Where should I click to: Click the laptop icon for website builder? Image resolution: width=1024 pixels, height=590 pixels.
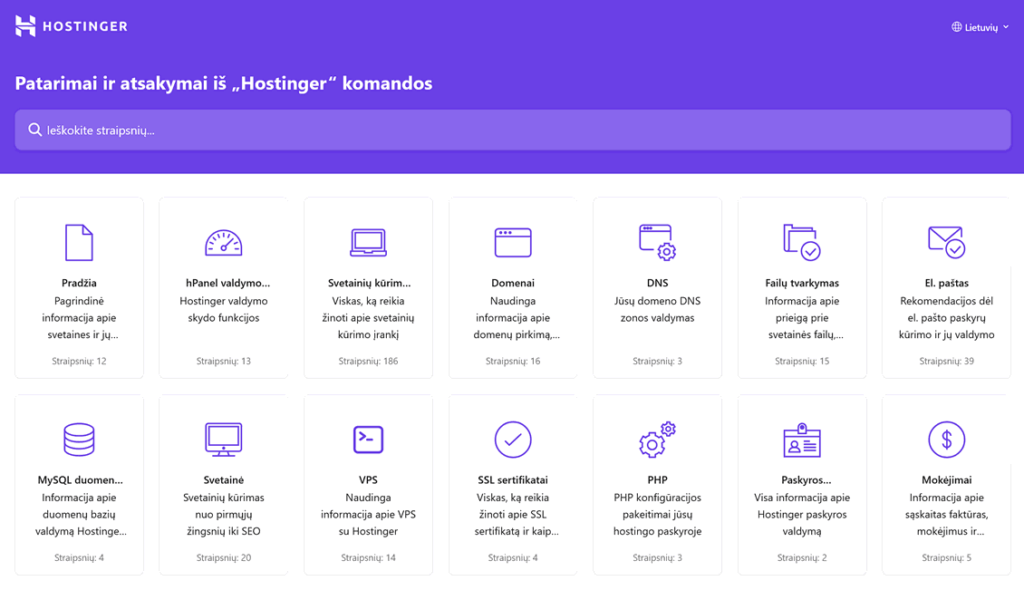click(368, 242)
